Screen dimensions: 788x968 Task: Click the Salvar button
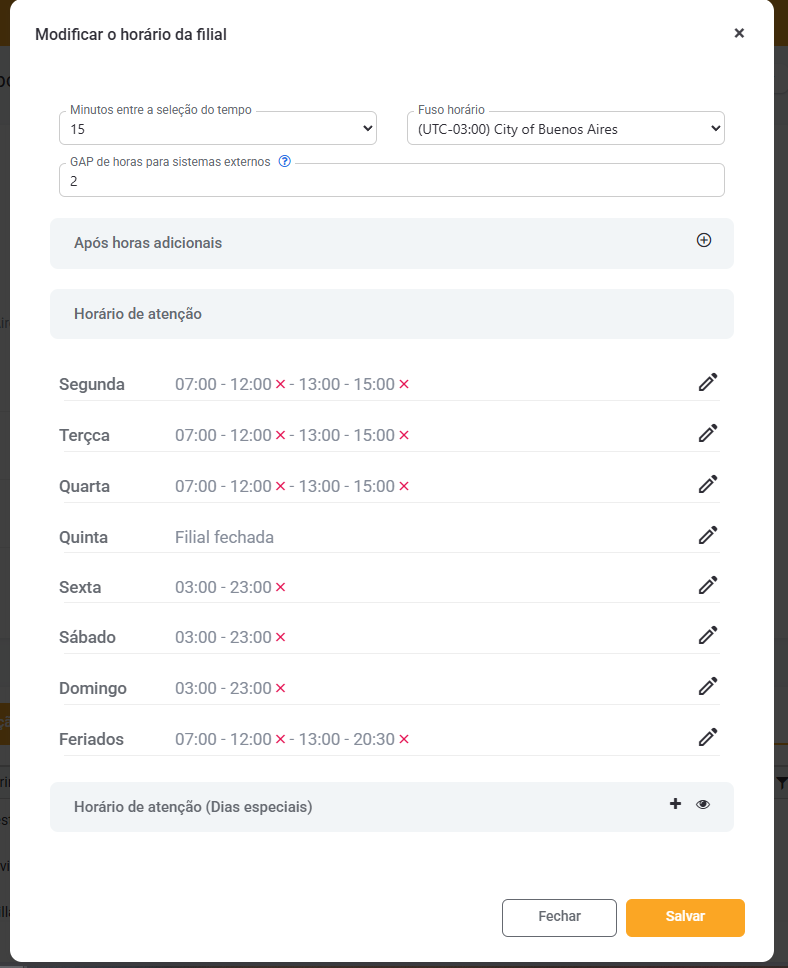click(x=685, y=917)
